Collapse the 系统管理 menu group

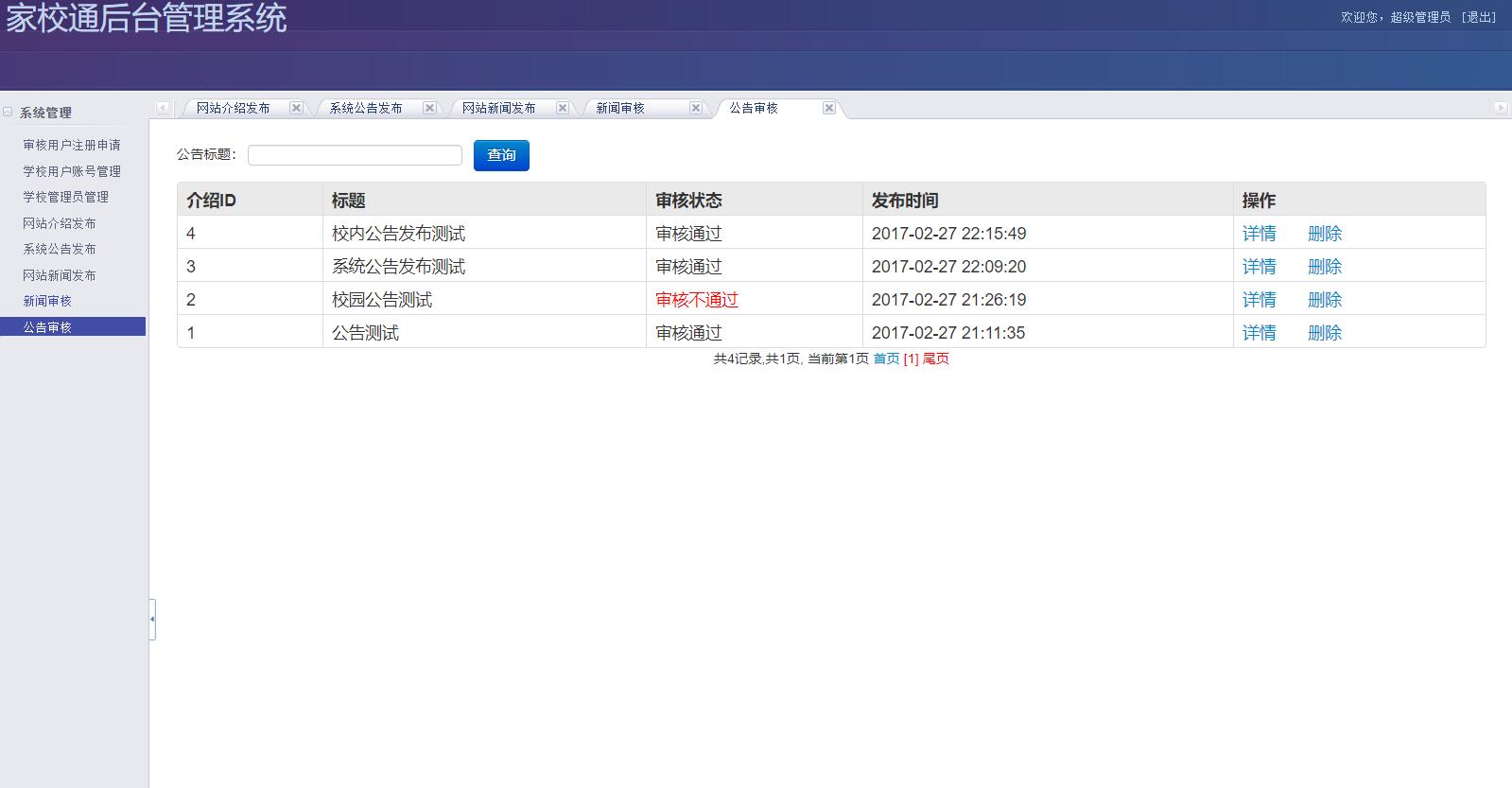pyautogui.click(x=9, y=113)
